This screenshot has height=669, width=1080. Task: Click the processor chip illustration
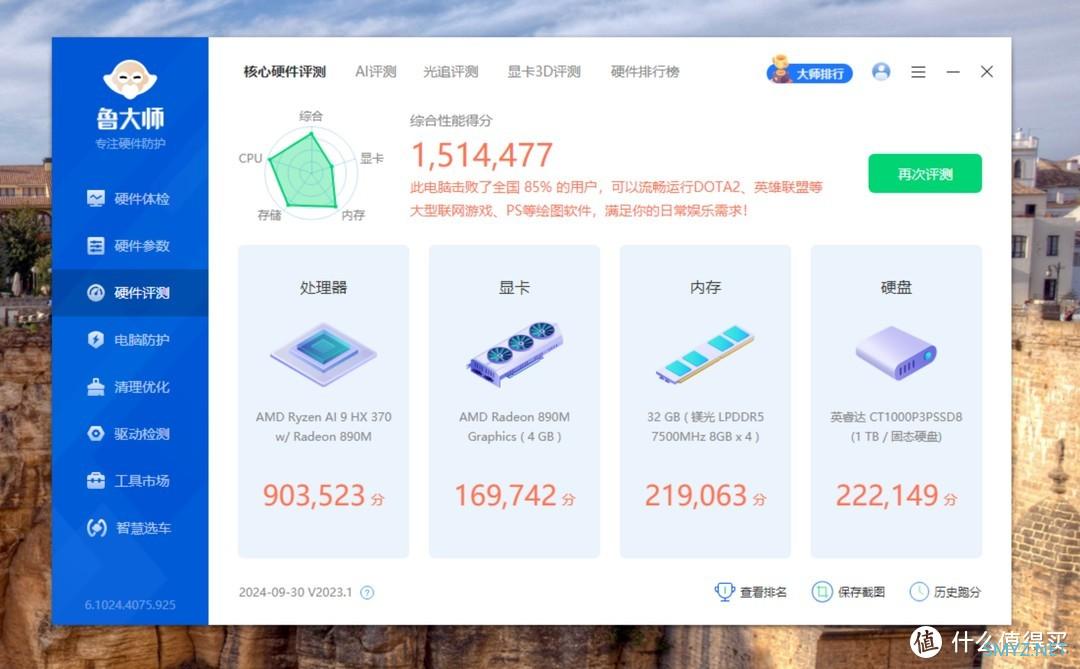coord(323,354)
